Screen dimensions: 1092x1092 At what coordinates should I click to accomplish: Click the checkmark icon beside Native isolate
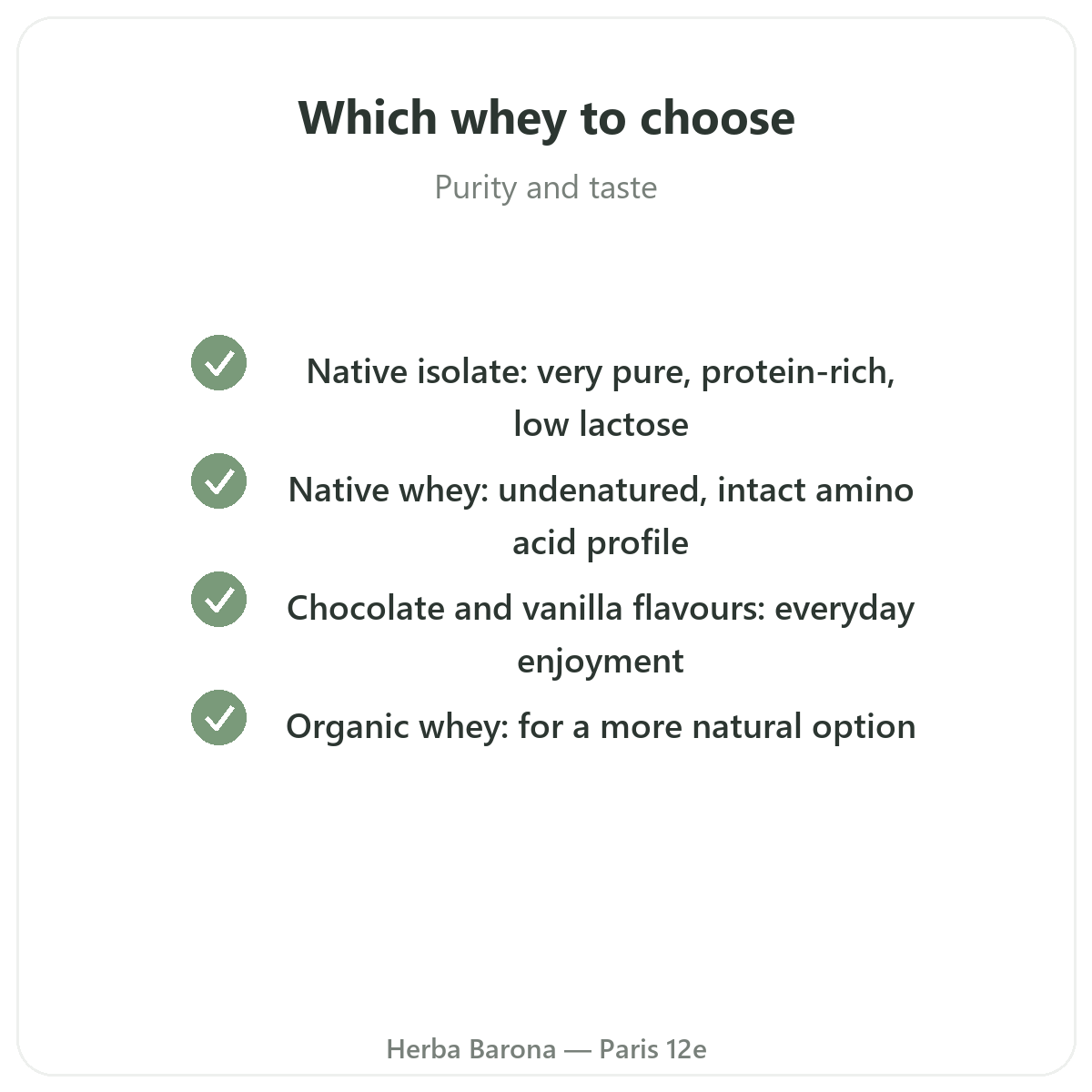(x=218, y=363)
